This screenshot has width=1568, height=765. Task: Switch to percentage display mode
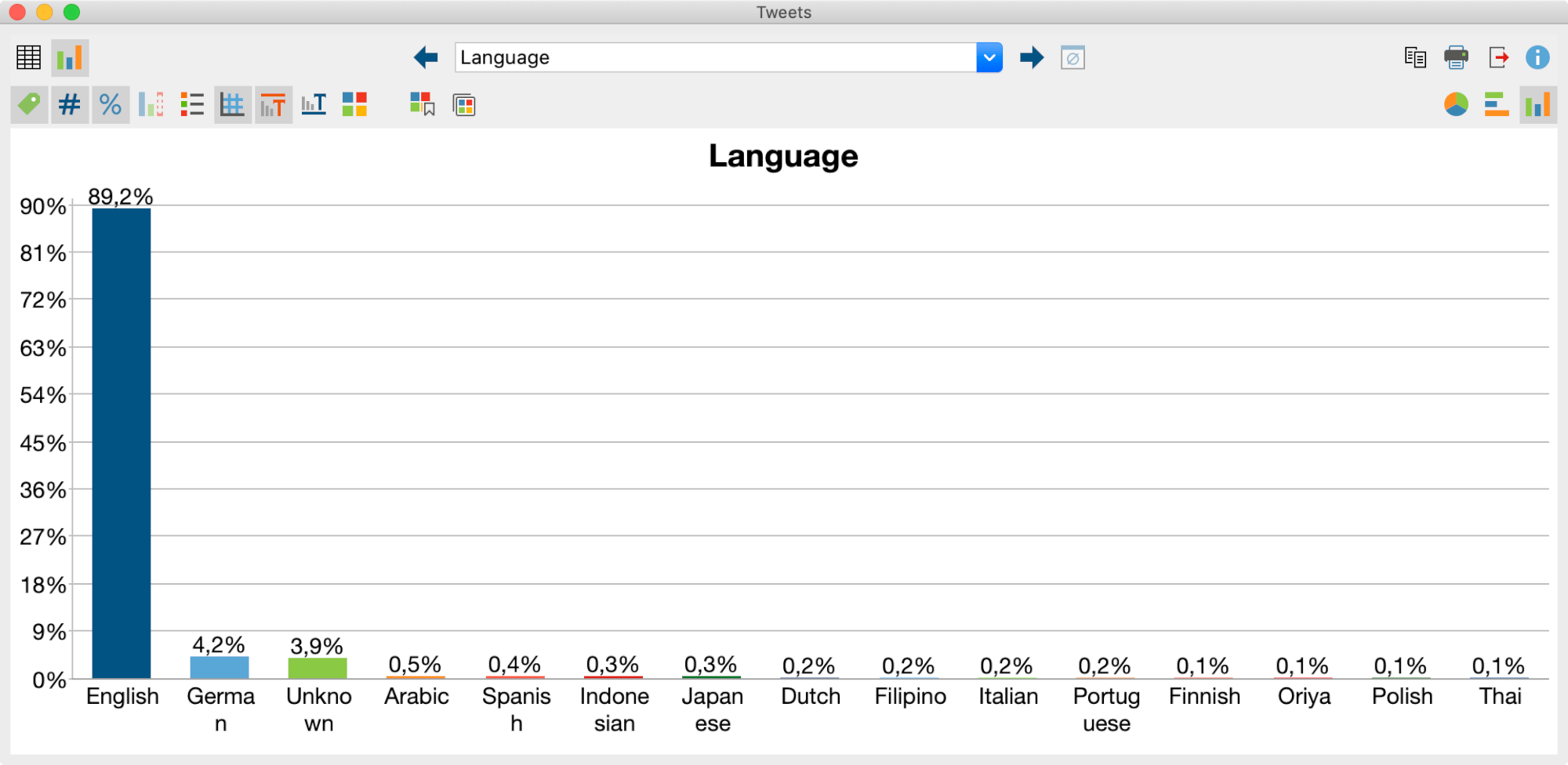tap(111, 103)
